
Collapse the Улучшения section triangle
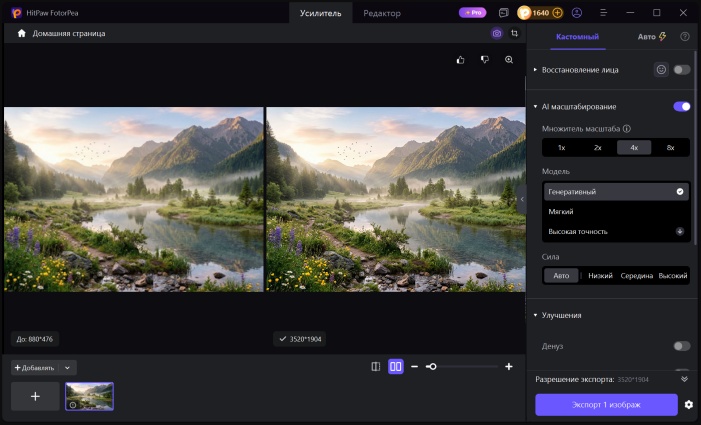[535, 316]
